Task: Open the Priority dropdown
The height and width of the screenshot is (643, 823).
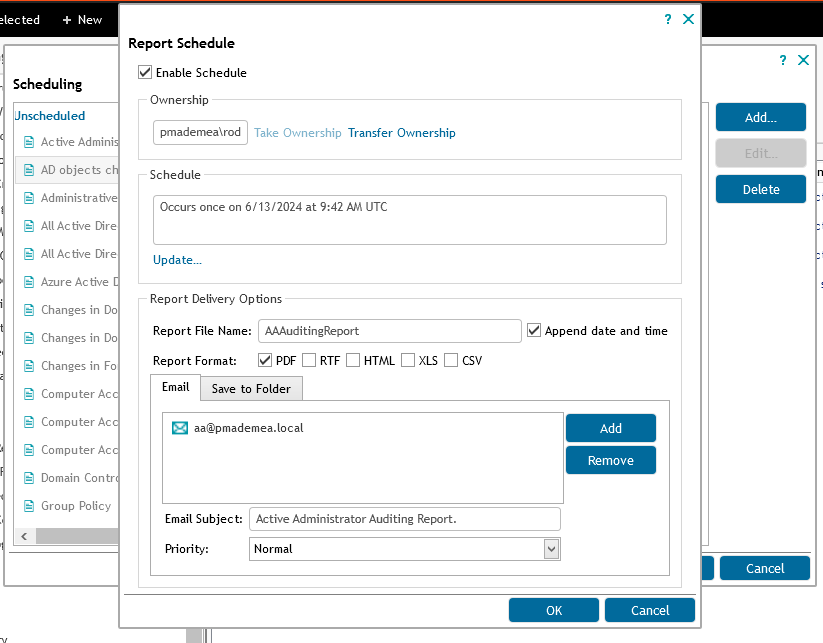Action: (x=551, y=549)
